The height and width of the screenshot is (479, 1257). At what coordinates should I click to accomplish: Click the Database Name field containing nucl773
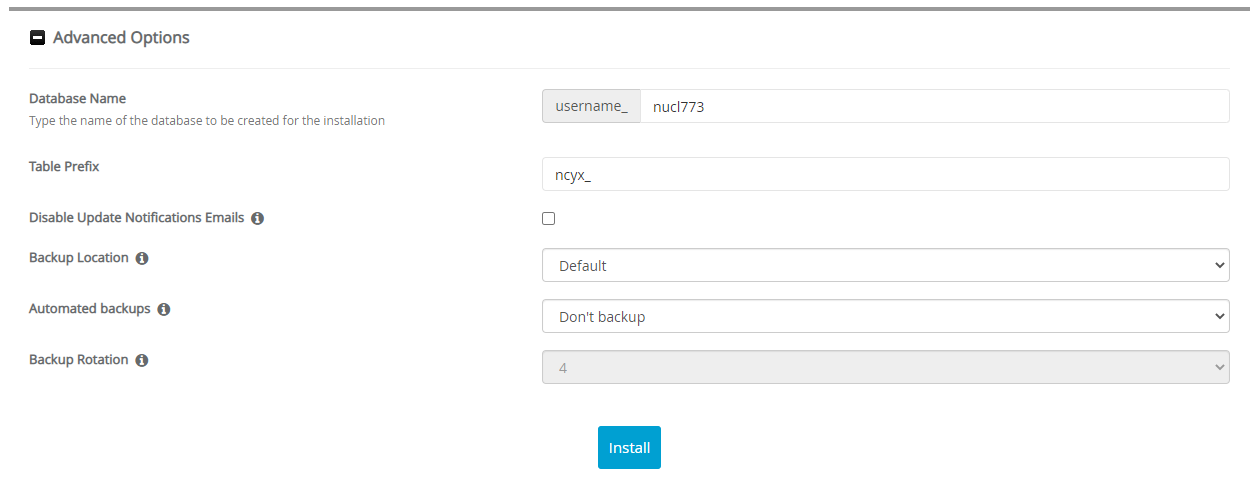(x=933, y=106)
